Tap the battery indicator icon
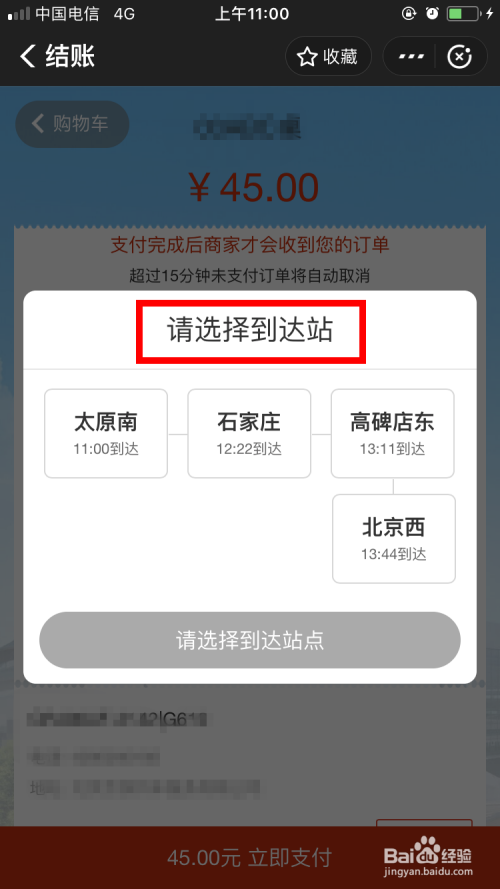Viewport: 500px width, 889px height. click(463, 14)
